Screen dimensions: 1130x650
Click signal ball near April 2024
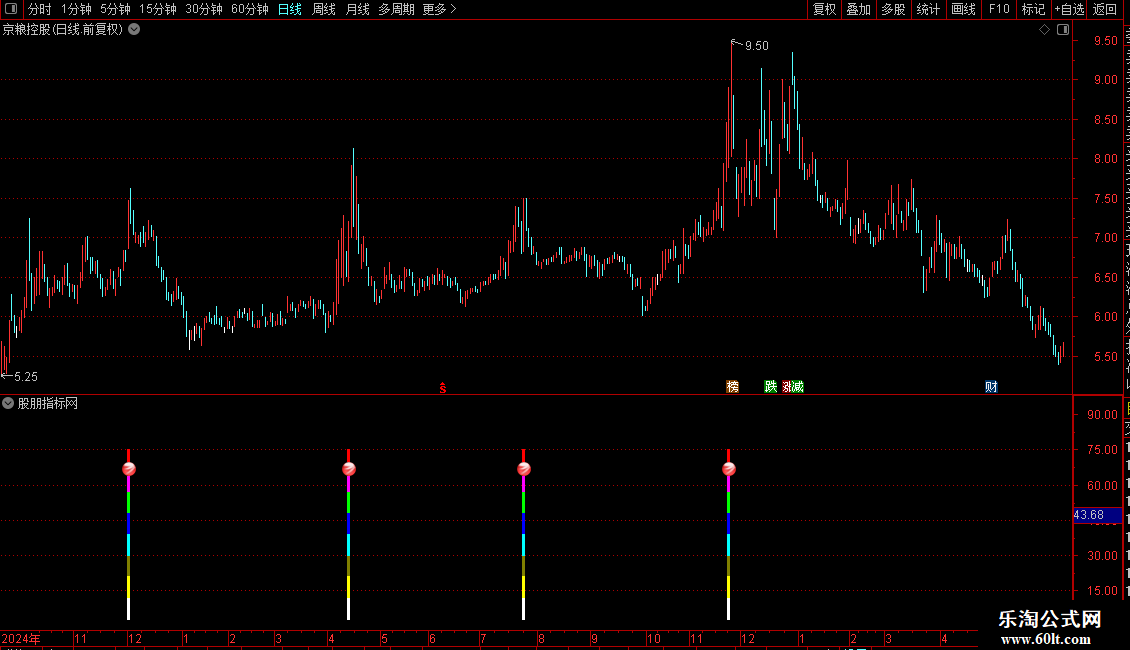point(349,469)
